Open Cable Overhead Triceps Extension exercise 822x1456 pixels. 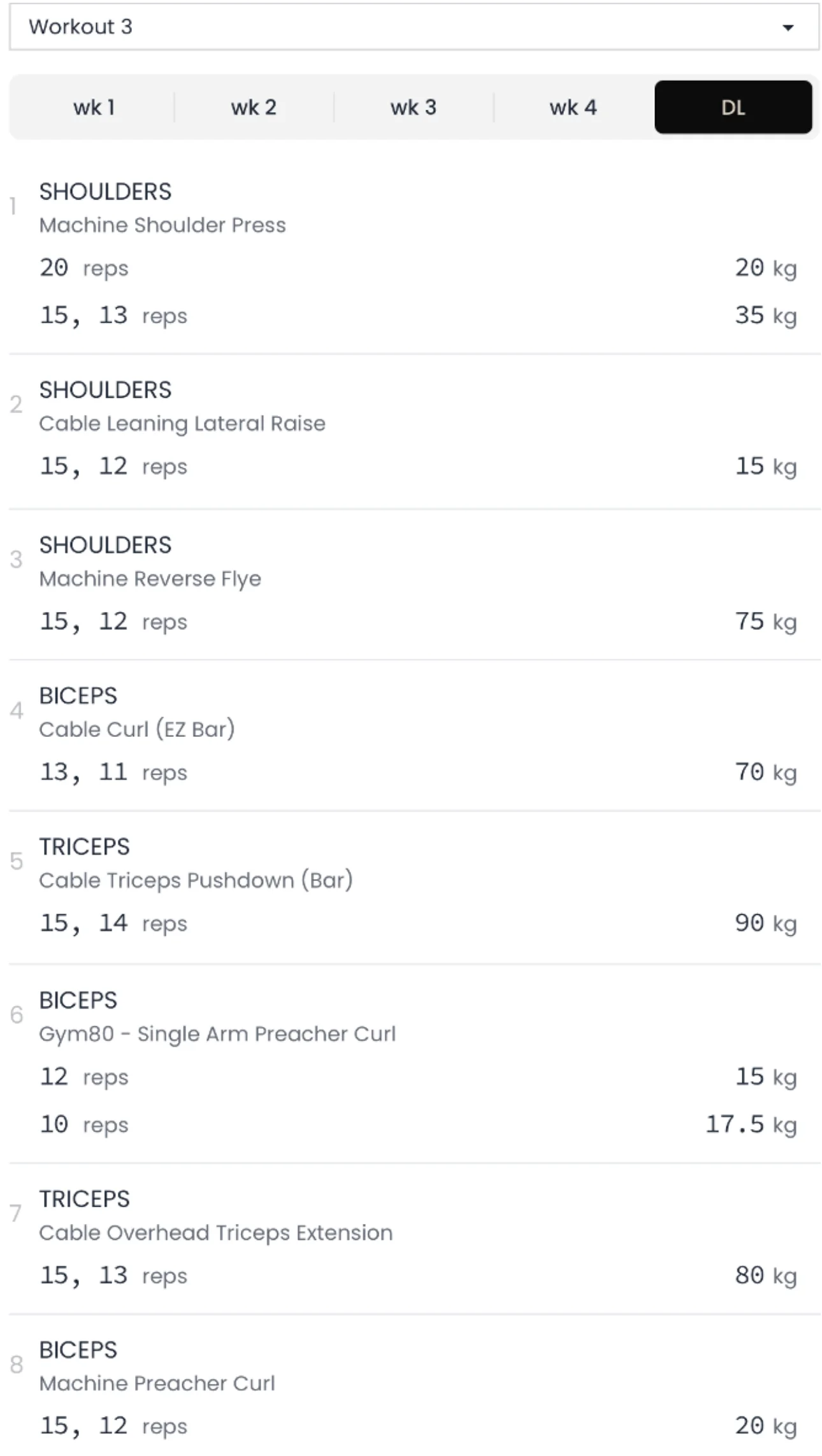(x=215, y=1232)
